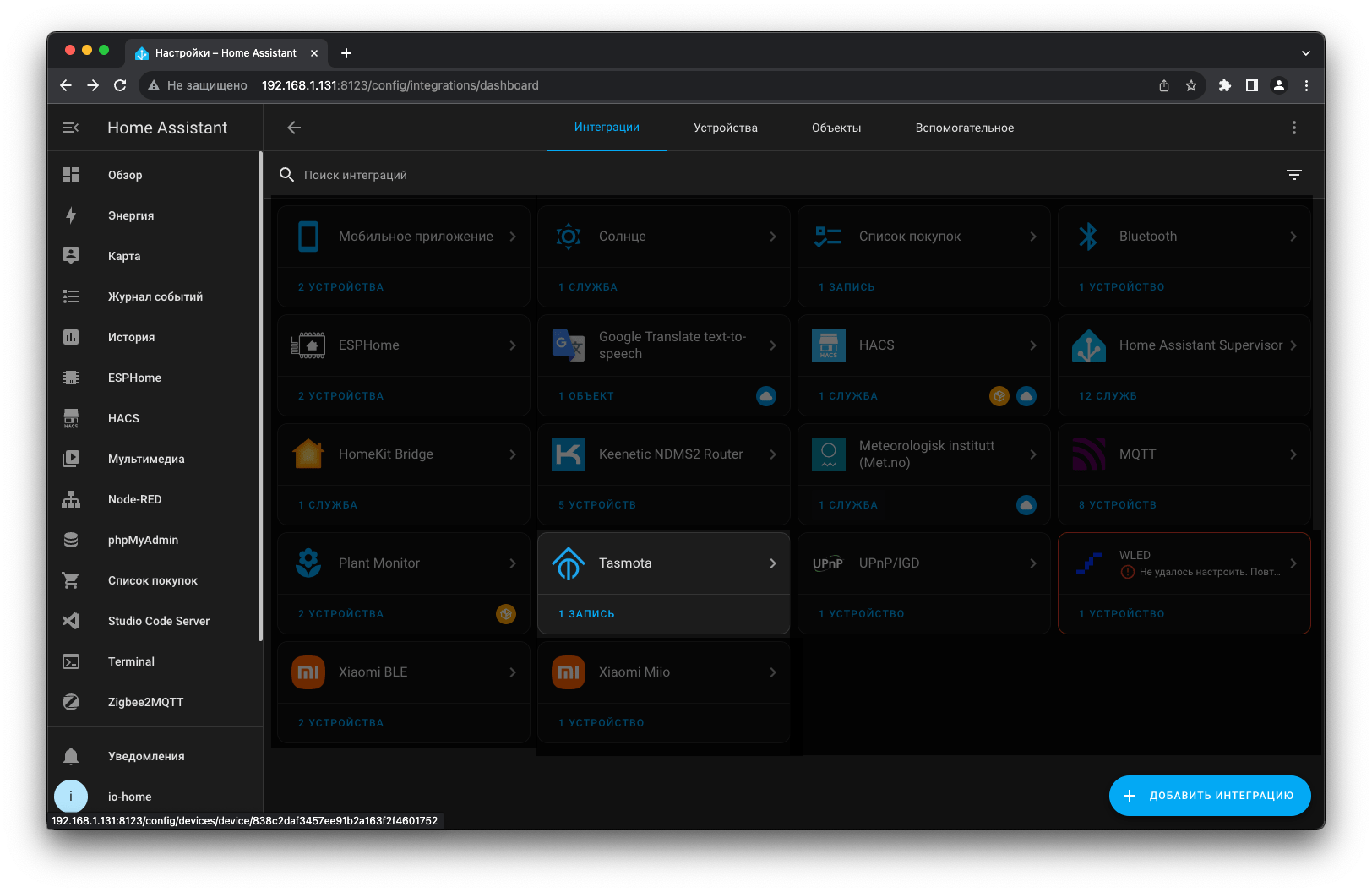Open Zigbee2MQTT sidebar item

(145, 702)
